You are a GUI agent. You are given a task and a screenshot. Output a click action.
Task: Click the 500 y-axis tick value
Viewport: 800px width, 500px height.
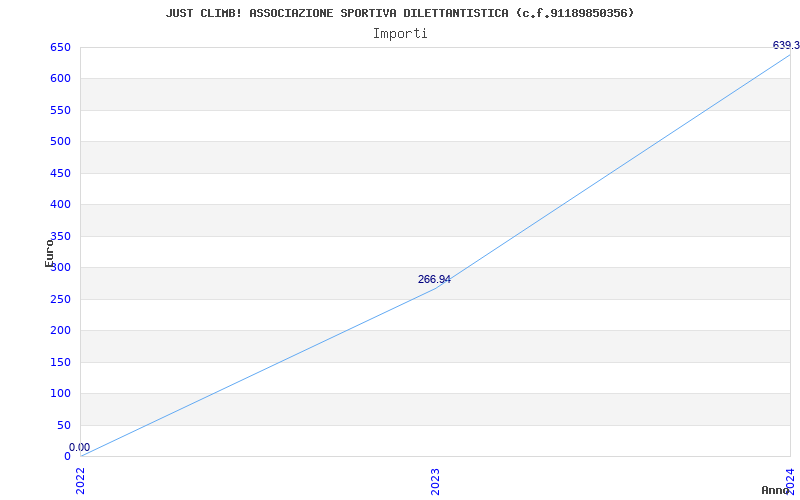click(x=60, y=141)
